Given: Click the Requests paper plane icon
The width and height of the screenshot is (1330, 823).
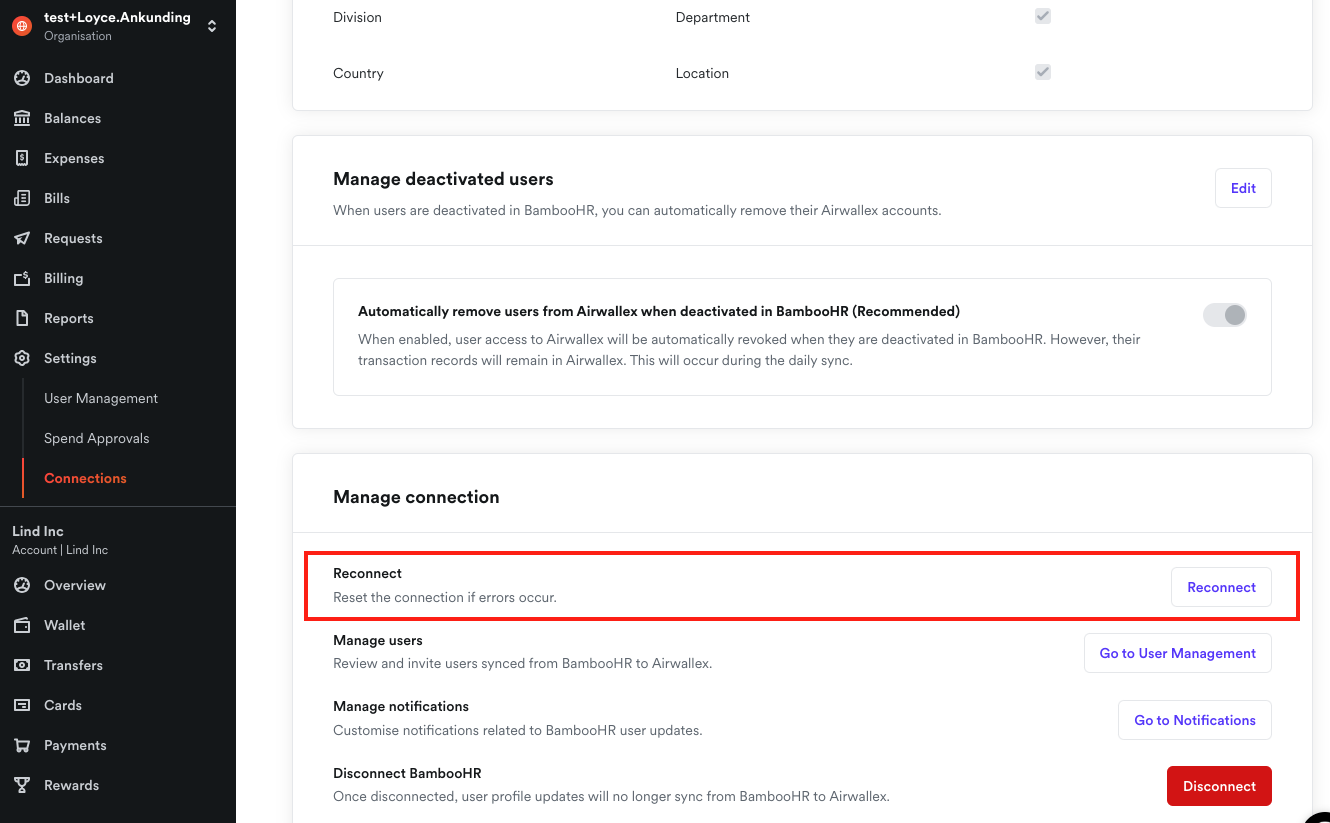Looking at the screenshot, I should (x=22, y=238).
